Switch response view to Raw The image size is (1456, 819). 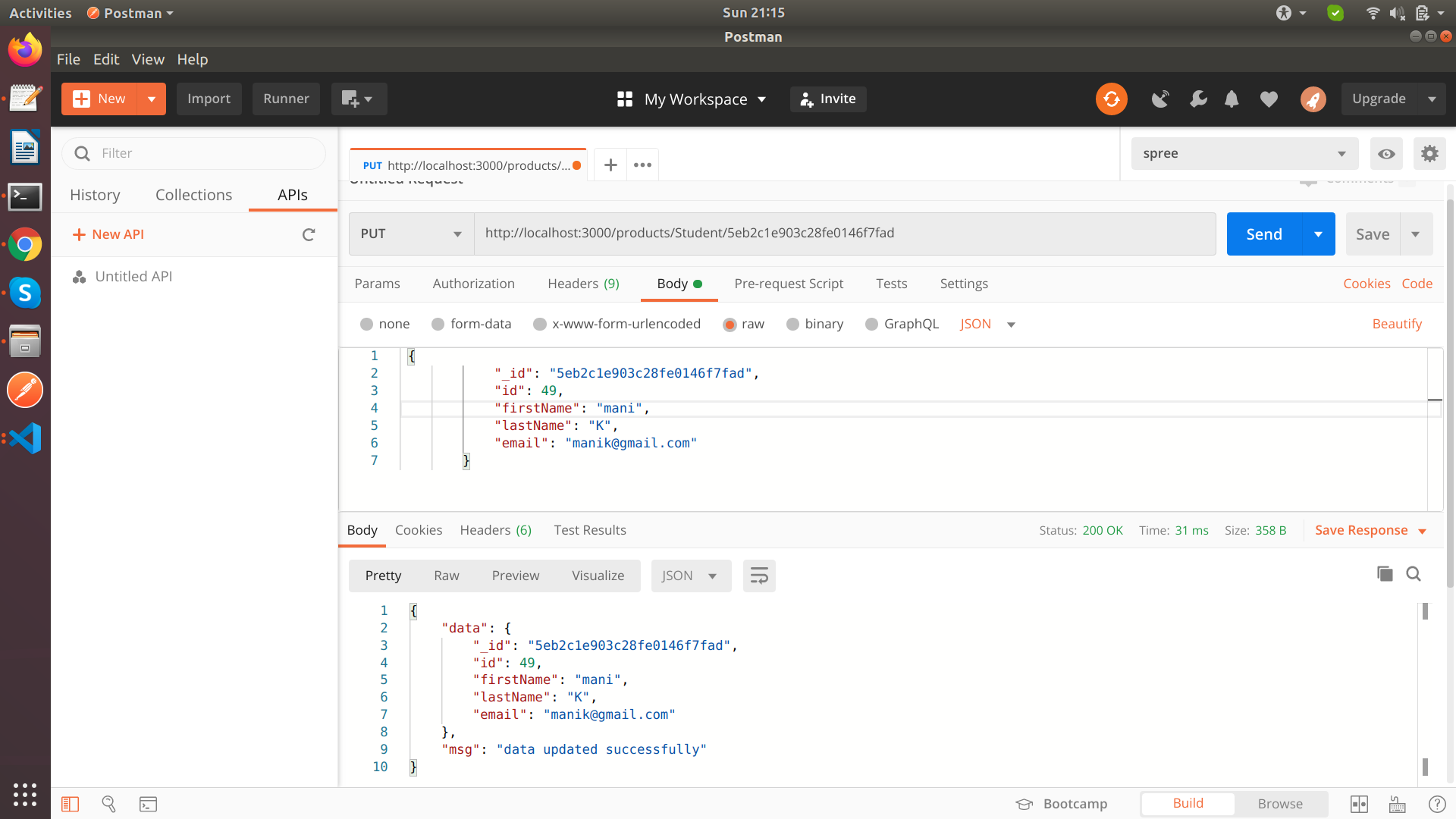[x=447, y=576]
